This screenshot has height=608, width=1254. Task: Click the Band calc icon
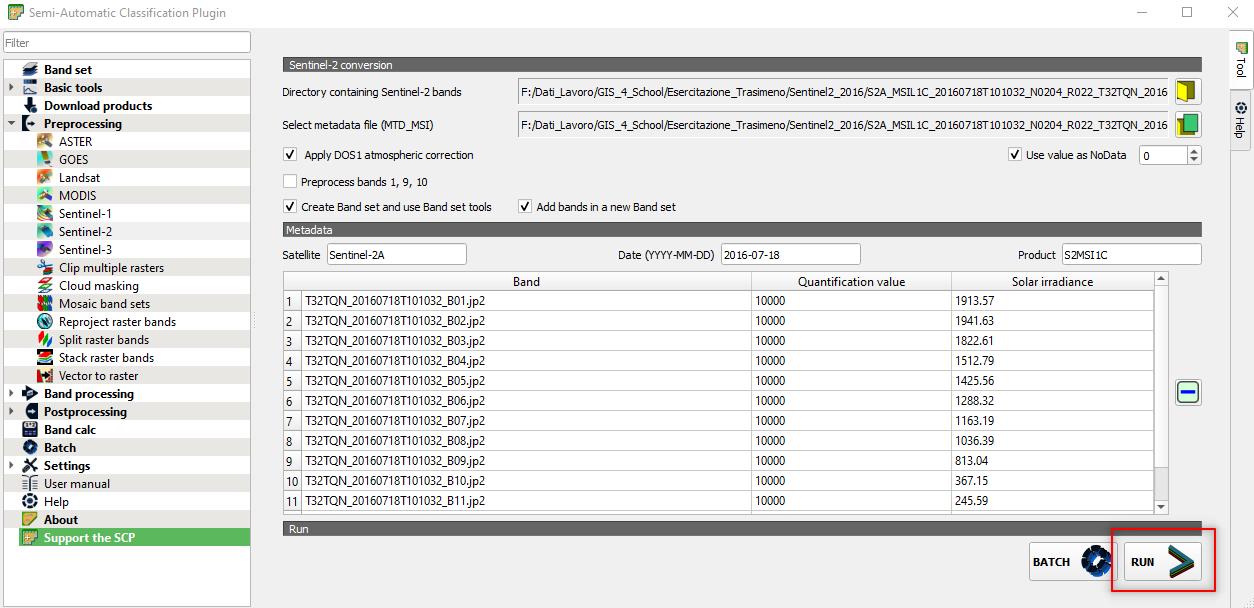[30, 430]
